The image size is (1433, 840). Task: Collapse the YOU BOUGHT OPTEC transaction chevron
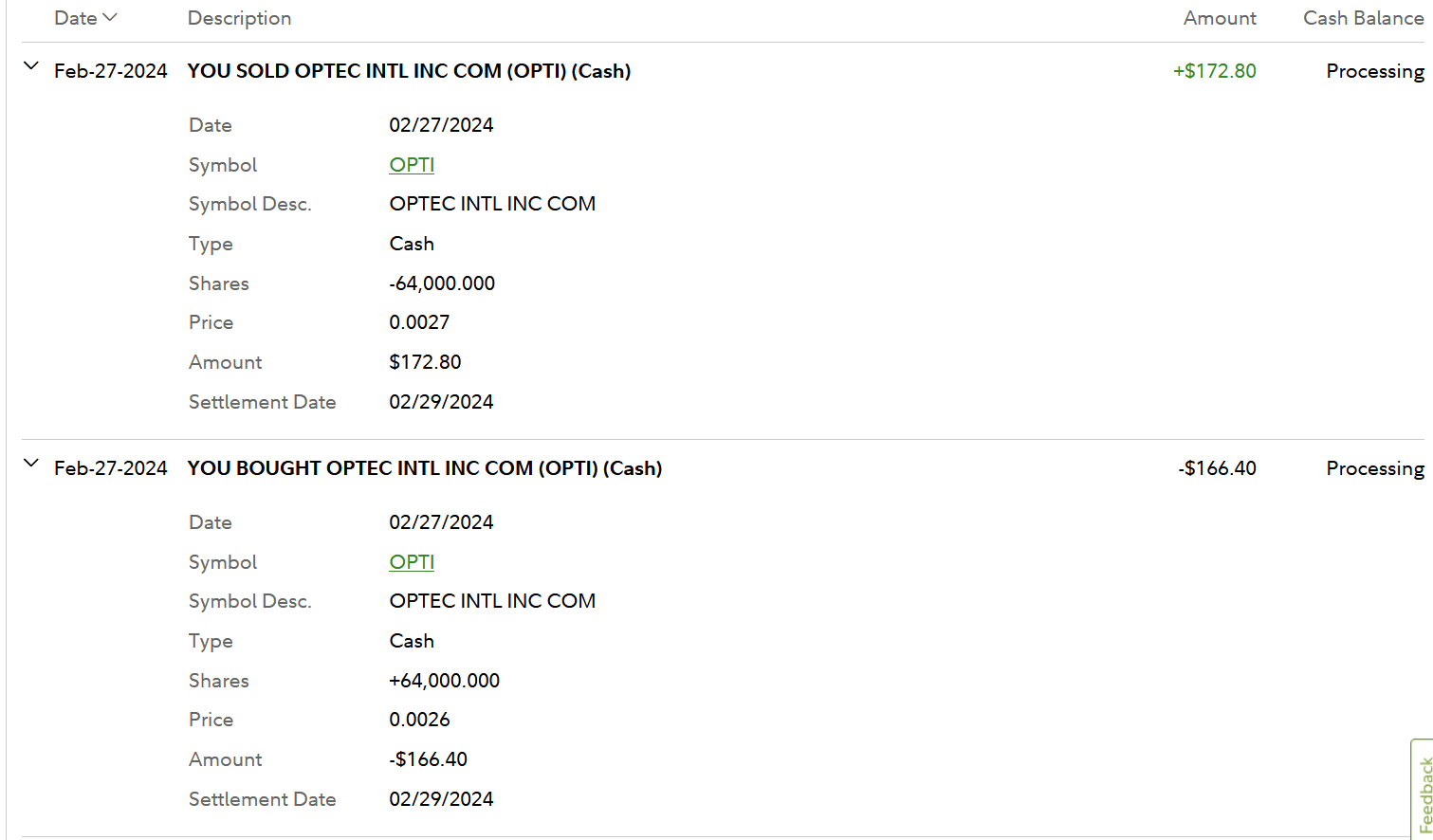point(31,464)
